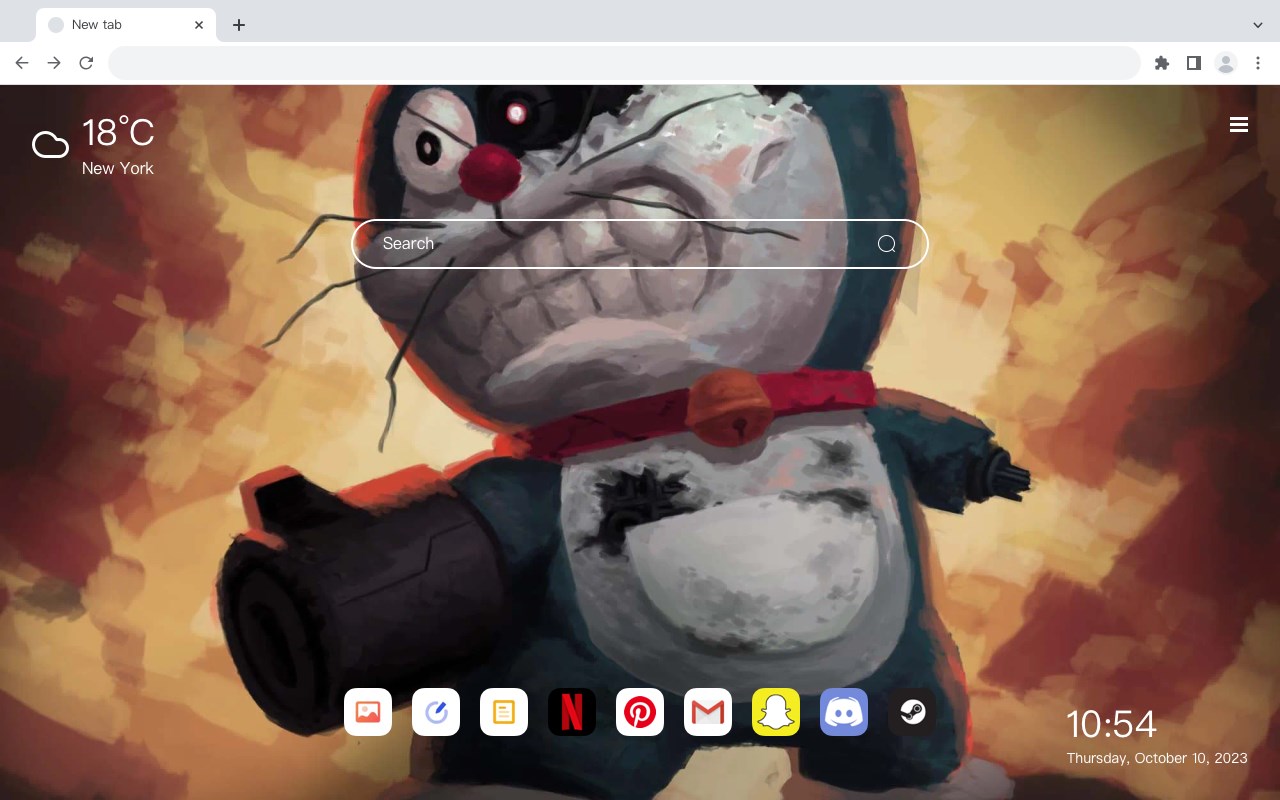Open the hamburger menu on the page
This screenshot has height=800, width=1280.
1239,124
